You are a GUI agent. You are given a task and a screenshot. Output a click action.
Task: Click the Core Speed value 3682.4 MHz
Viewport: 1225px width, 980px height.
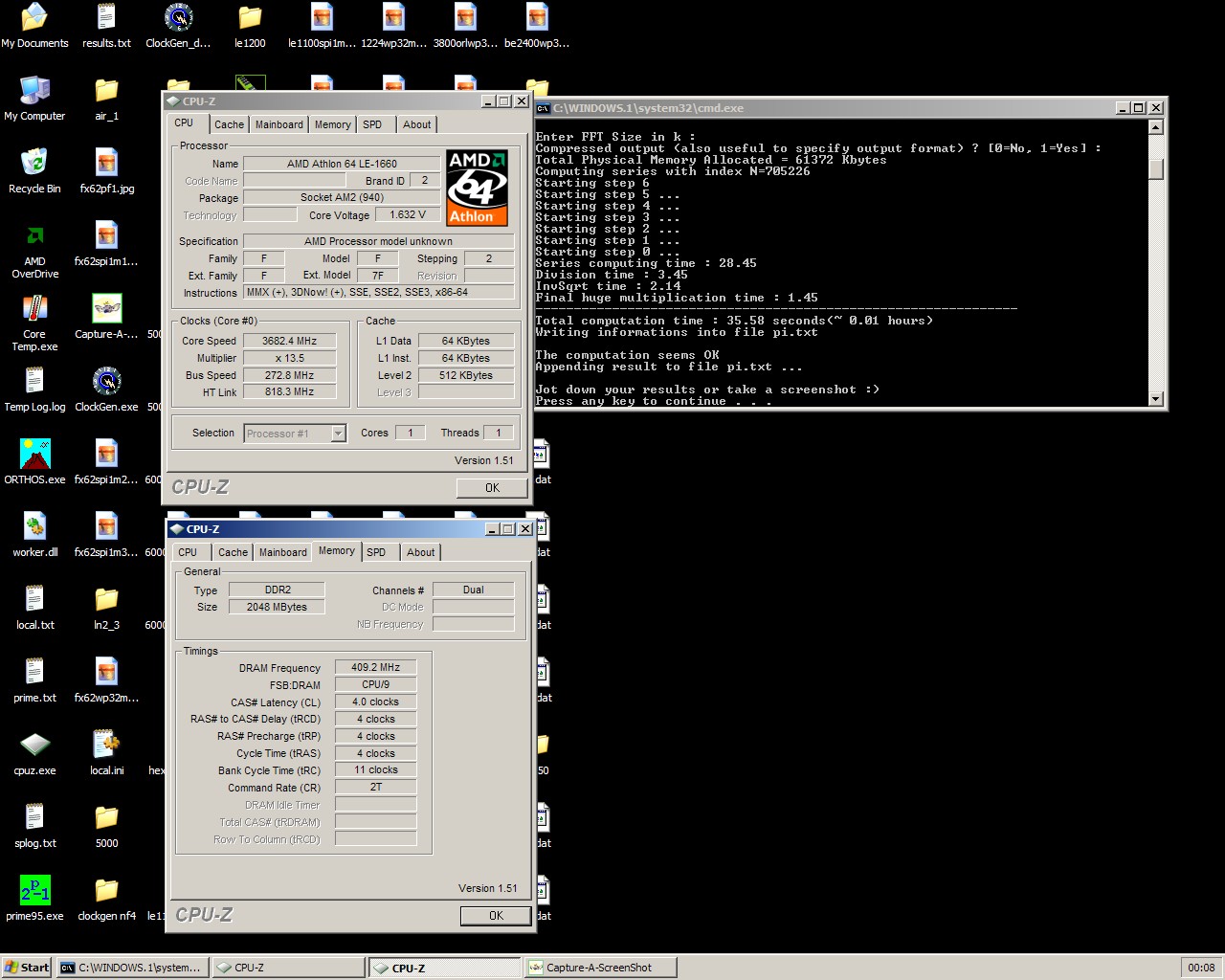tap(289, 341)
